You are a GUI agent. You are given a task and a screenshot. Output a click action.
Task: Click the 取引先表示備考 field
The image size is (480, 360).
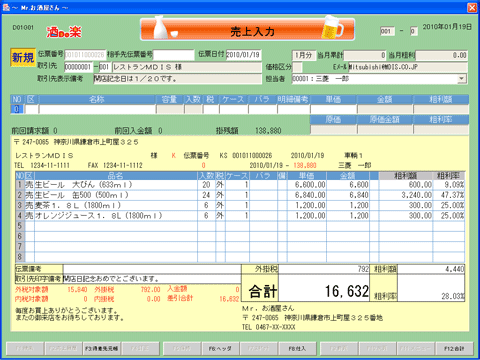point(177,79)
